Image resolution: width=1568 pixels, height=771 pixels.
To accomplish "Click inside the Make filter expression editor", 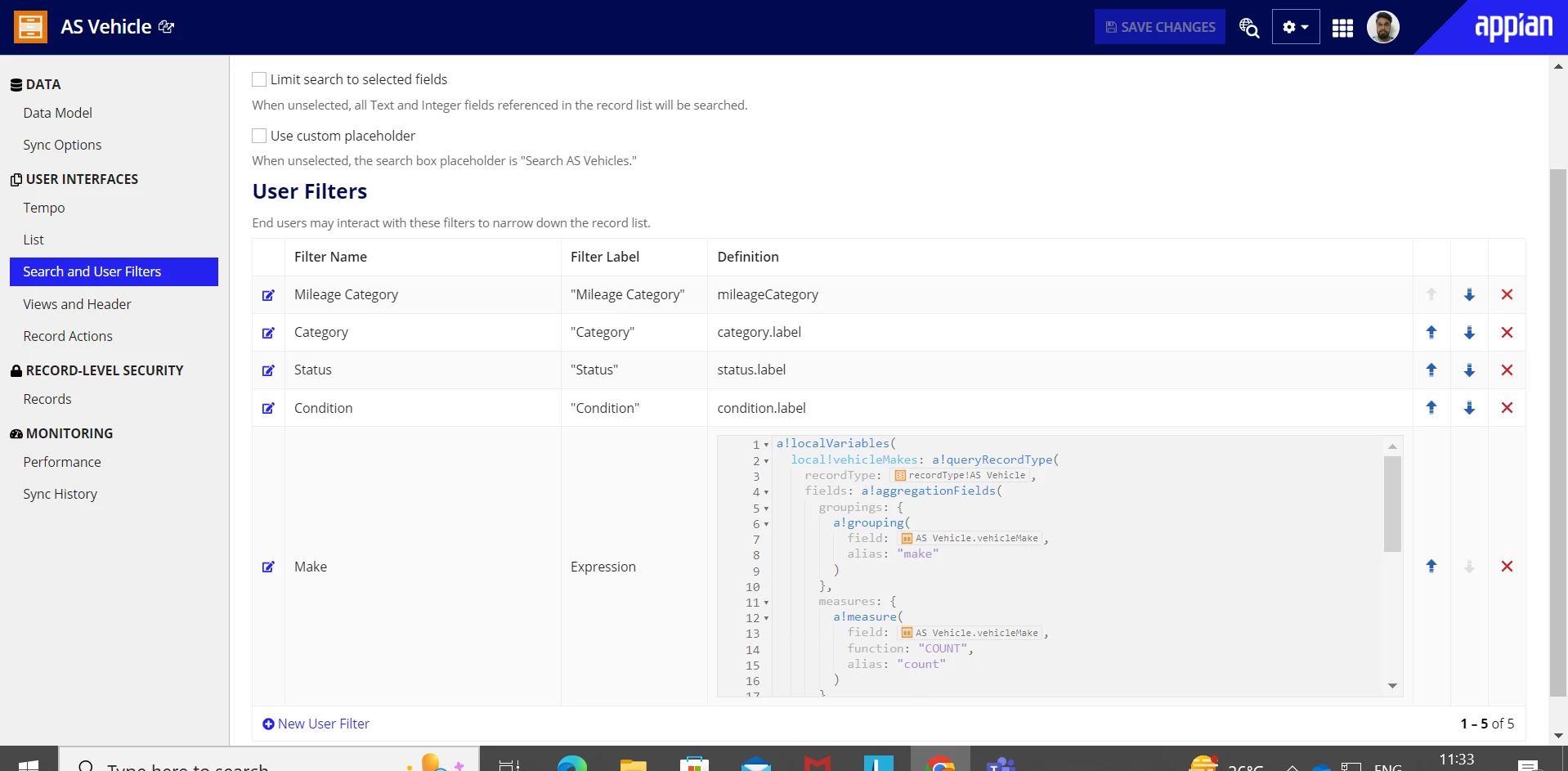I will (x=1060, y=566).
